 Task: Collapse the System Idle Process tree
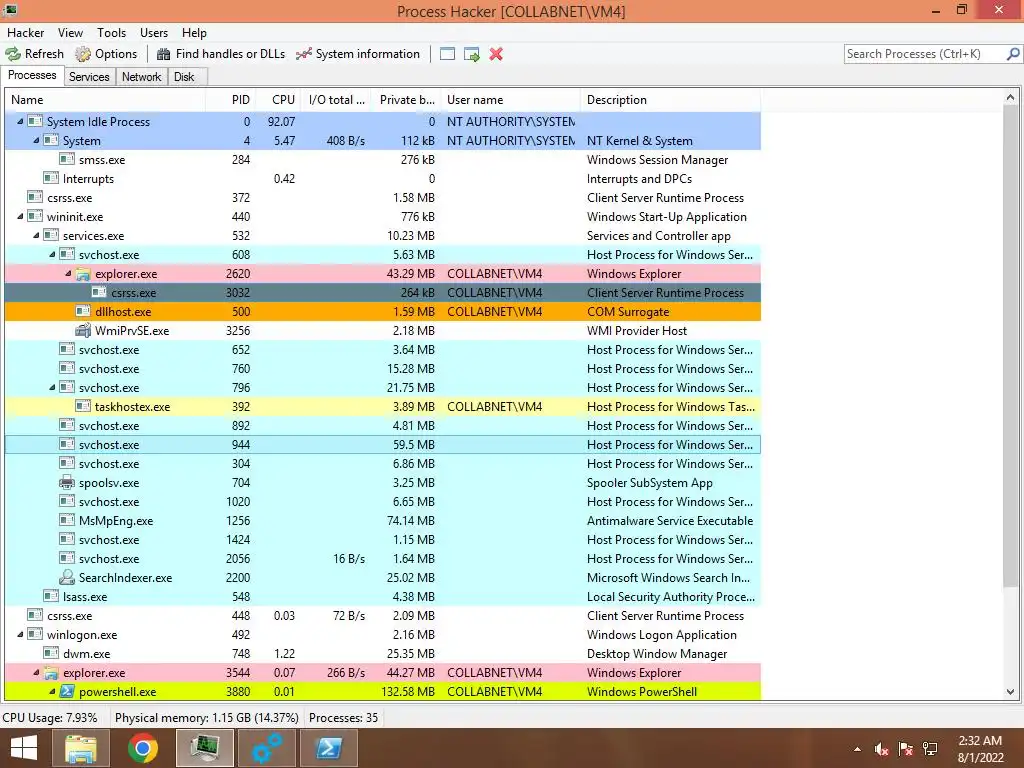coord(20,121)
